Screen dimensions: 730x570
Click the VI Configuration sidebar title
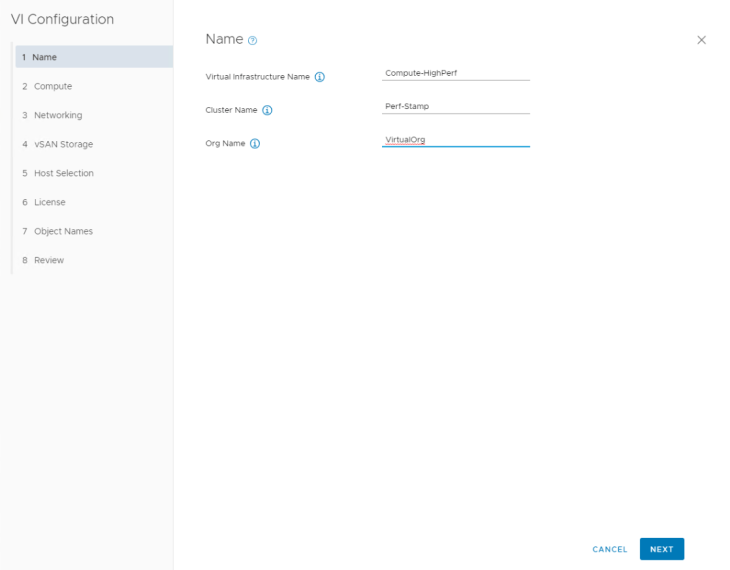pos(62,19)
